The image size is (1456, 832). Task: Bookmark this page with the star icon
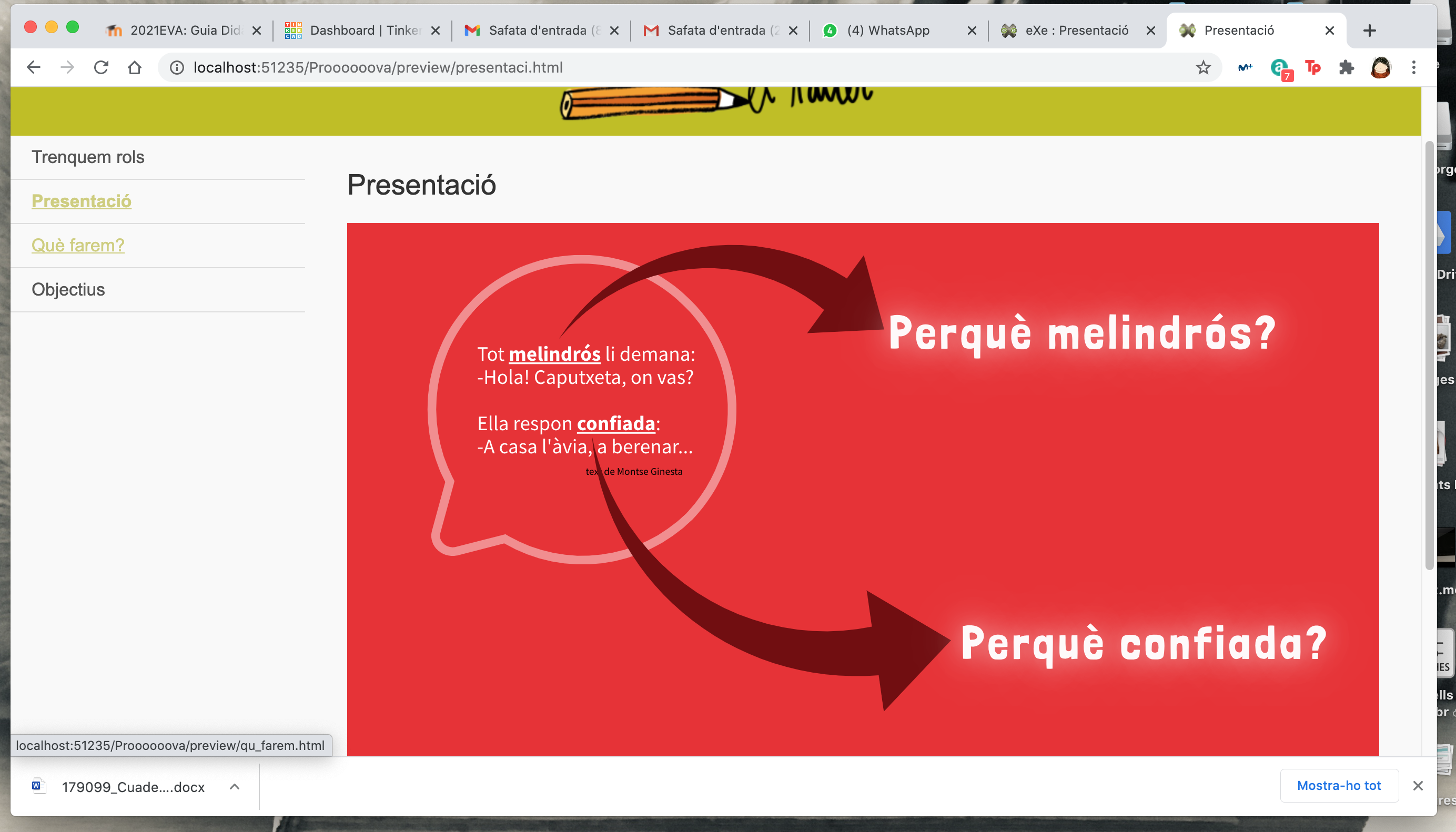[1203, 67]
